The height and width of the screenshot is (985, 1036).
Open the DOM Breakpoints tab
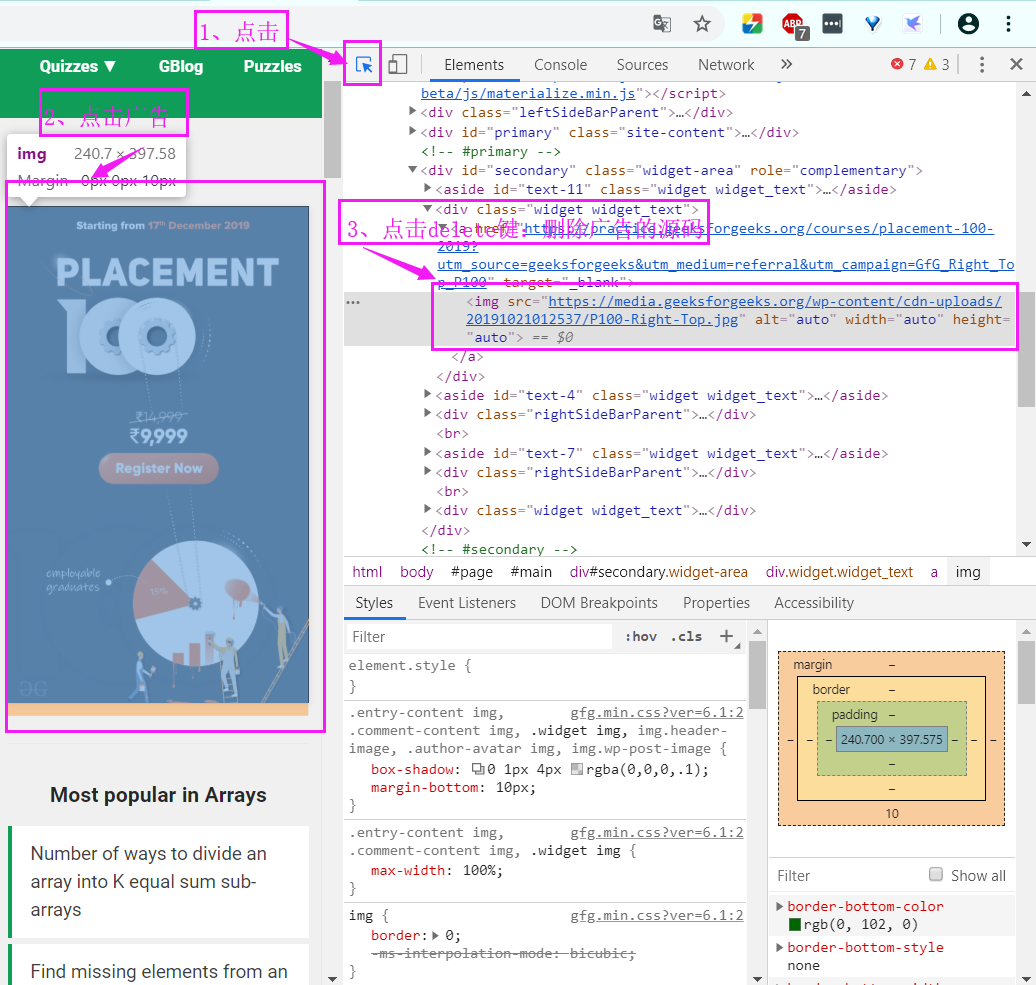[x=599, y=602]
